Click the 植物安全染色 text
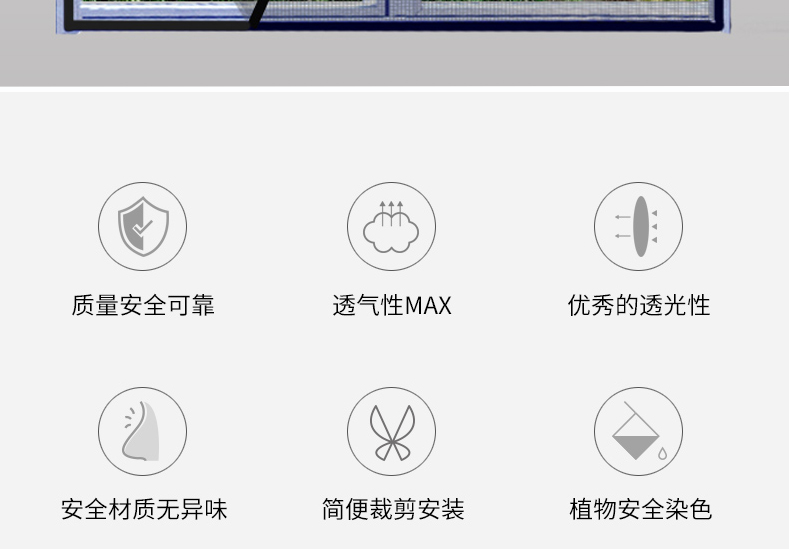790x549 pixels. 640,509
